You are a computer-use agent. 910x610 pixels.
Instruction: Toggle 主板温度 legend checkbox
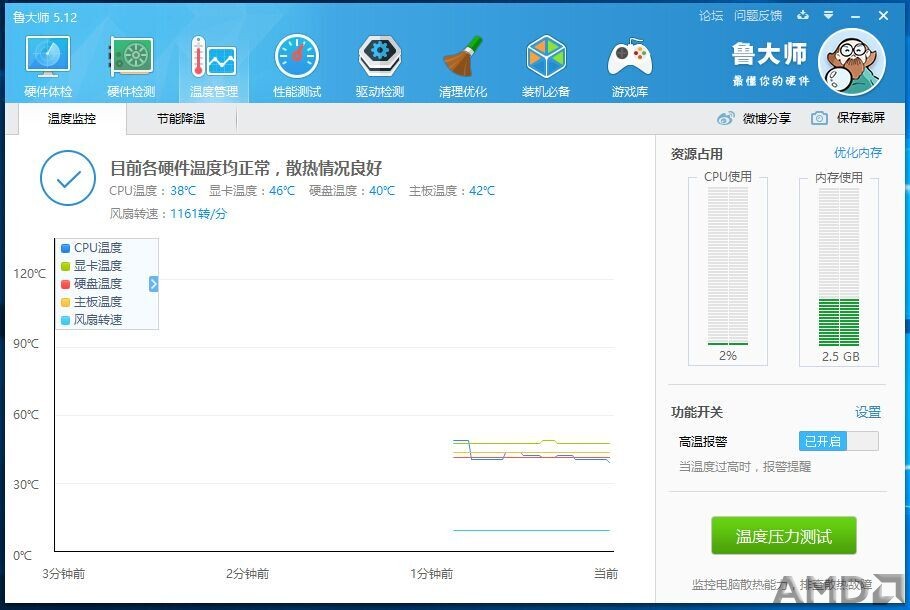click(x=66, y=302)
